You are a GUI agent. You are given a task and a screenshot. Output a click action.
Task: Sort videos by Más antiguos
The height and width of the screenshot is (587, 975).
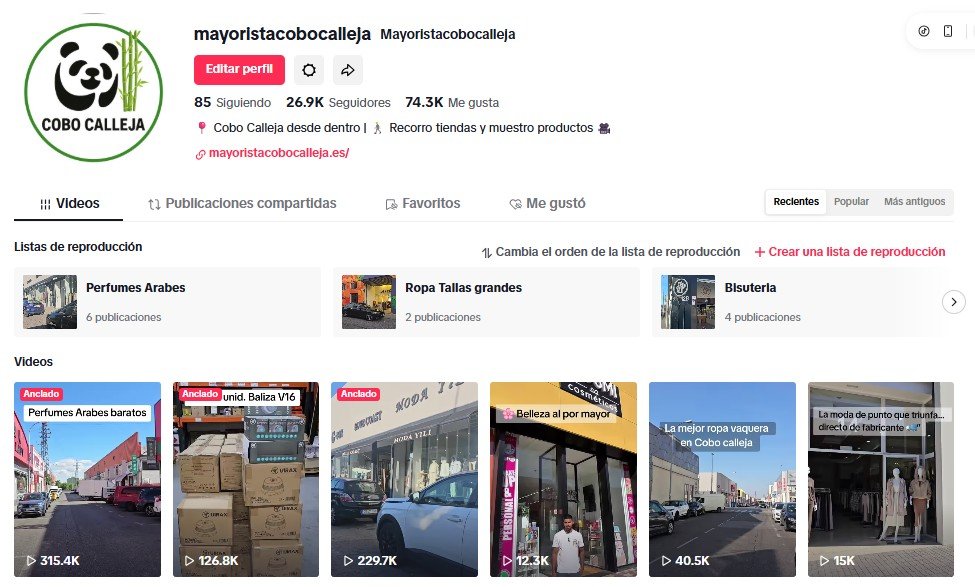pos(914,202)
